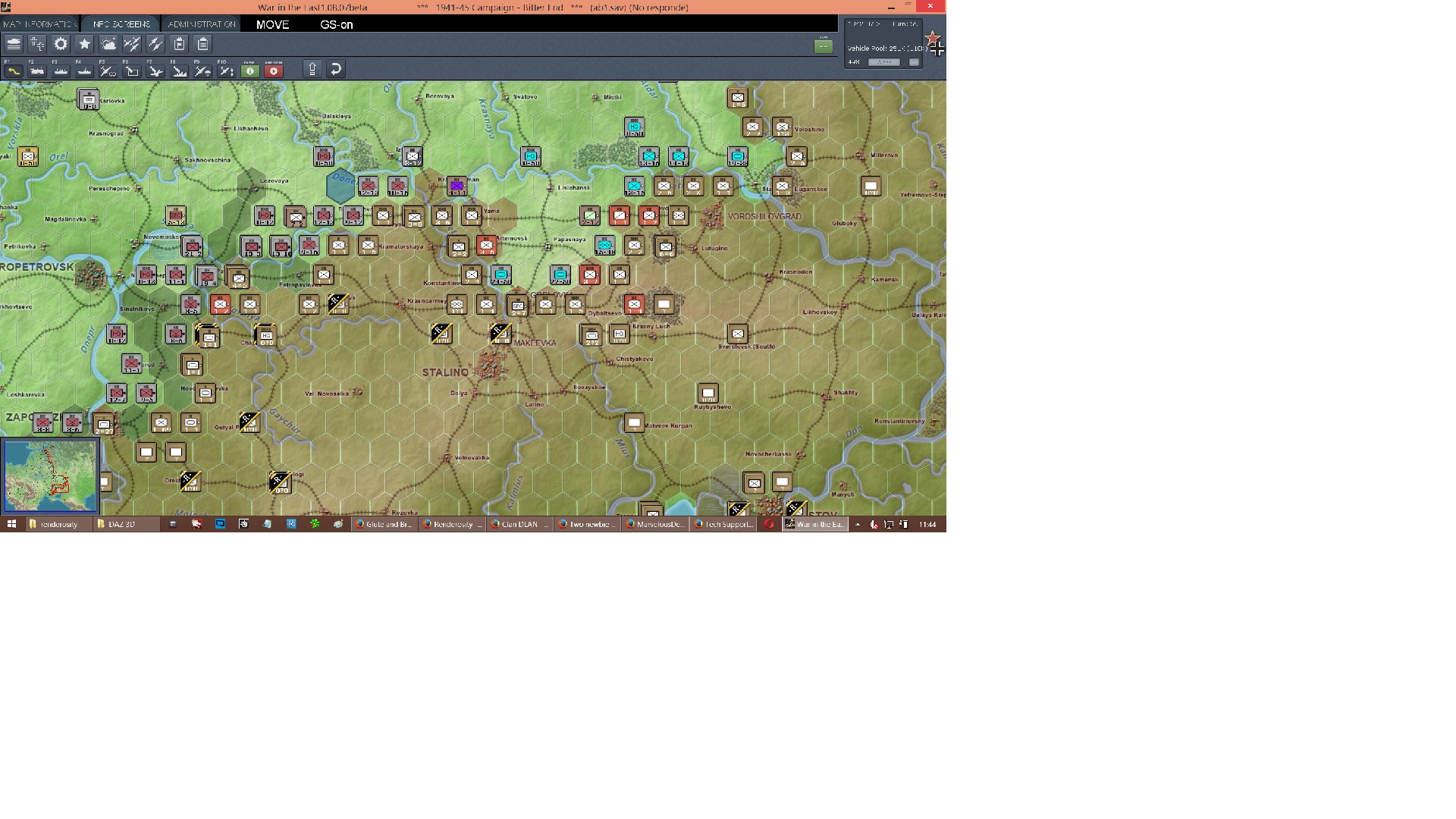The image size is (1456, 819).
Task: Toggle the green button in the top bar
Action: 823,46
